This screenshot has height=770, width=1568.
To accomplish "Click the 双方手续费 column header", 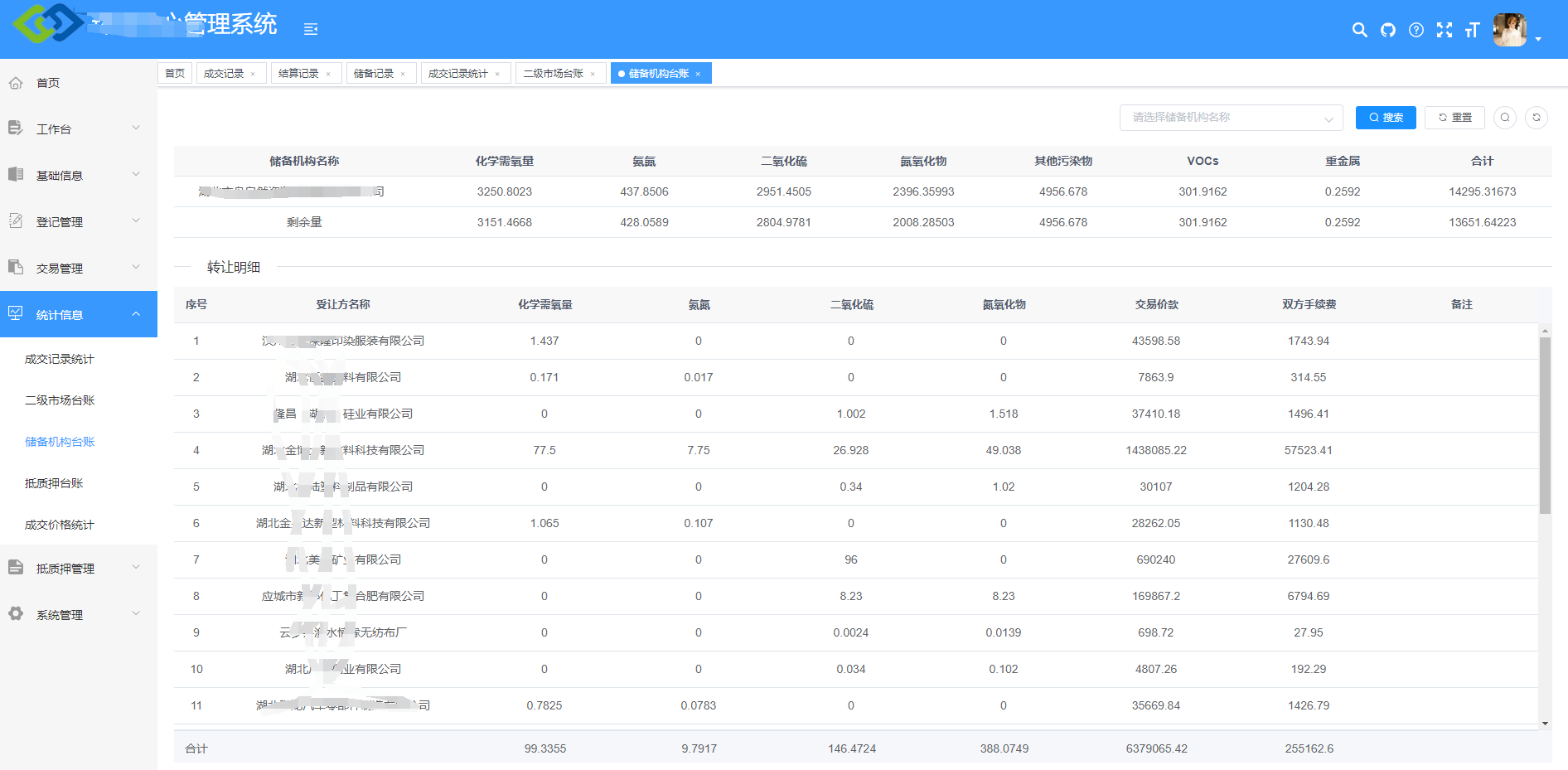I will coord(1309,305).
